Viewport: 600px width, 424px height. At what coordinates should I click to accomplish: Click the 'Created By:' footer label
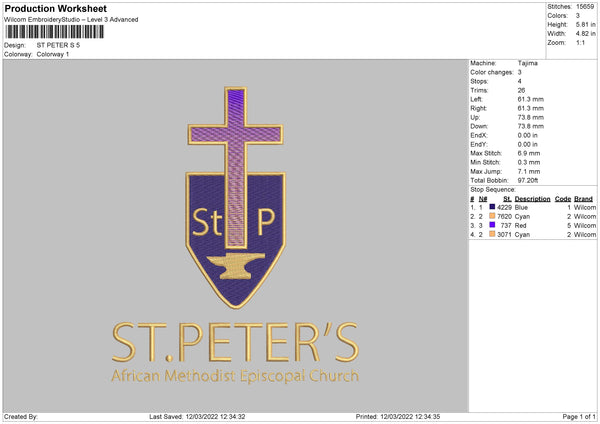click(21, 417)
